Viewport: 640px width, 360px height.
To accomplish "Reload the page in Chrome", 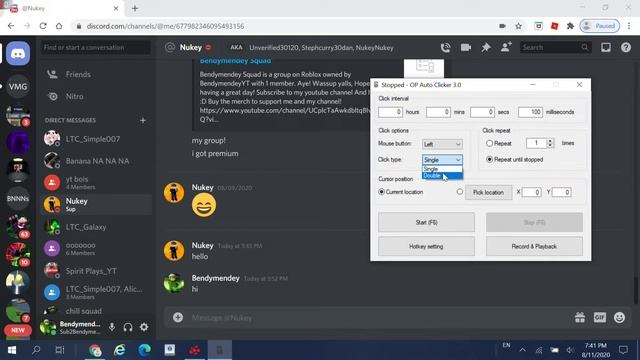I will pyautogui.click(x=43, y=26).
